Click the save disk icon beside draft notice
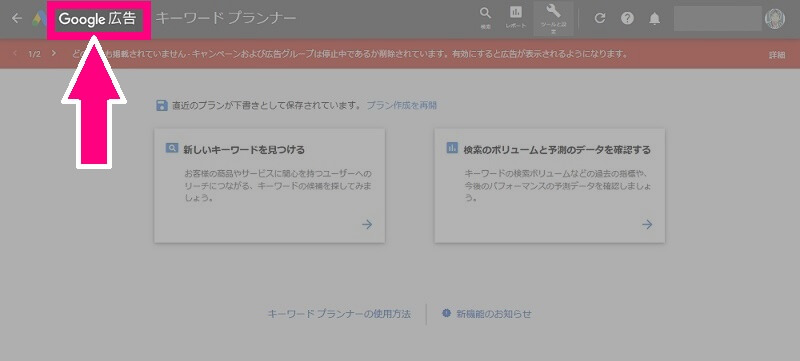Screen dimensions: 800x361 point(161,106)
